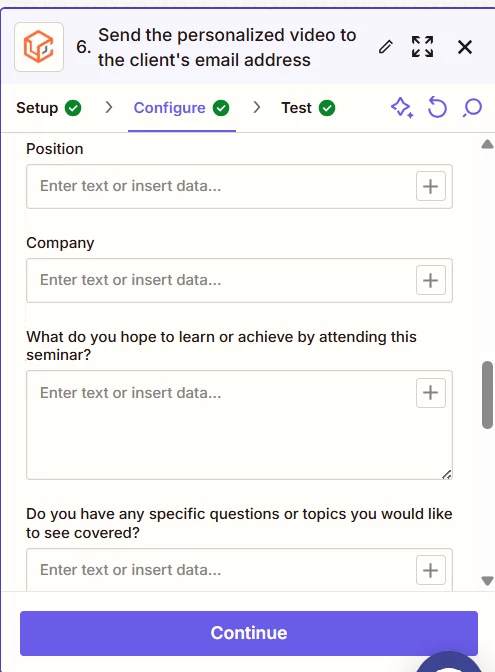Click the orange app logo icon

[39, 47]
